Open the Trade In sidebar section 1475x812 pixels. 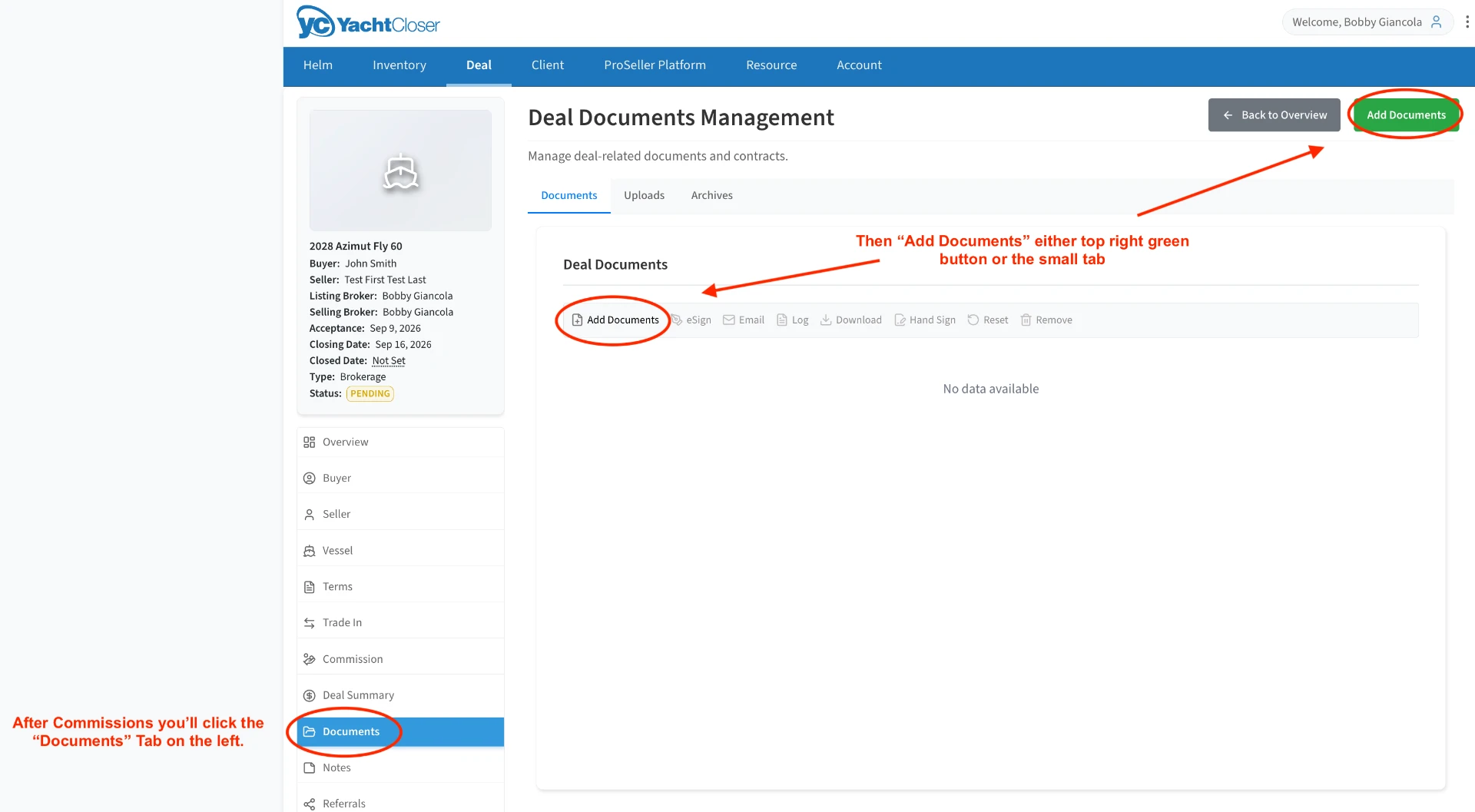400,623
